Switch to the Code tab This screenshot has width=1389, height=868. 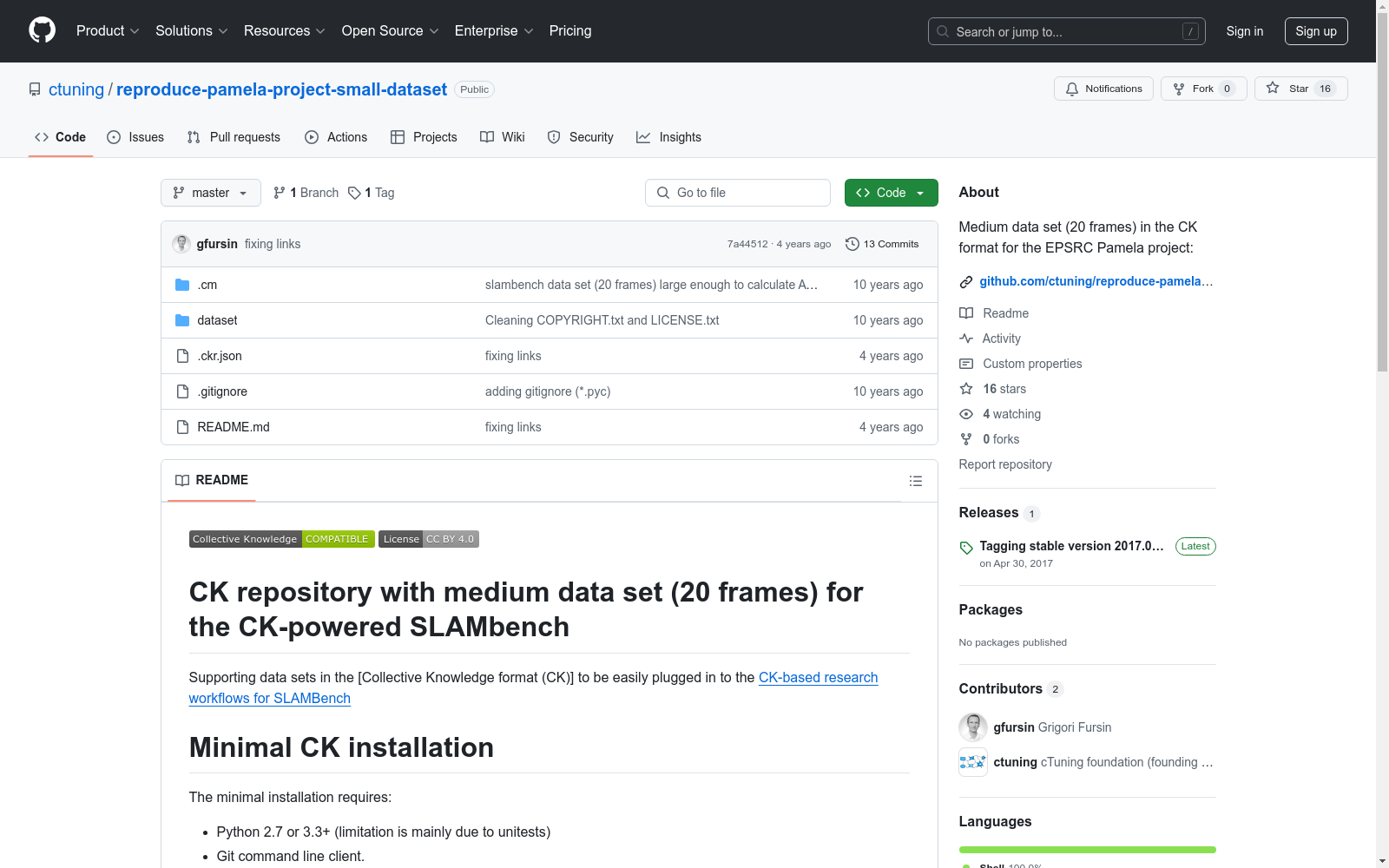[x=61, y=137]
